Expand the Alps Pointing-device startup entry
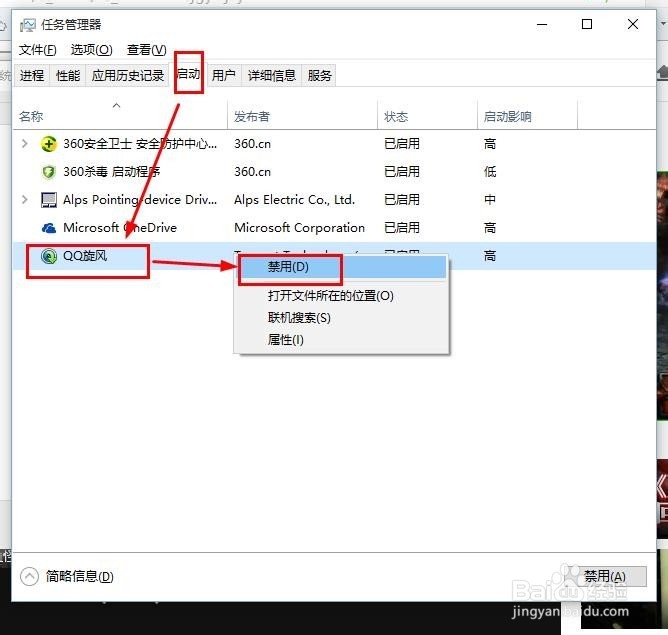 [25, 199]
